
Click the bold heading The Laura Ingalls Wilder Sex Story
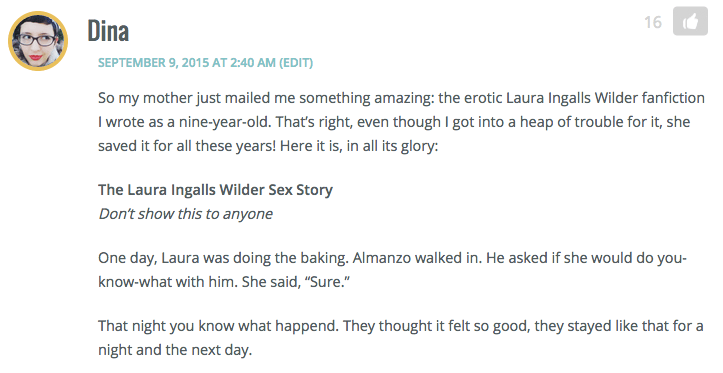point(215,190)
